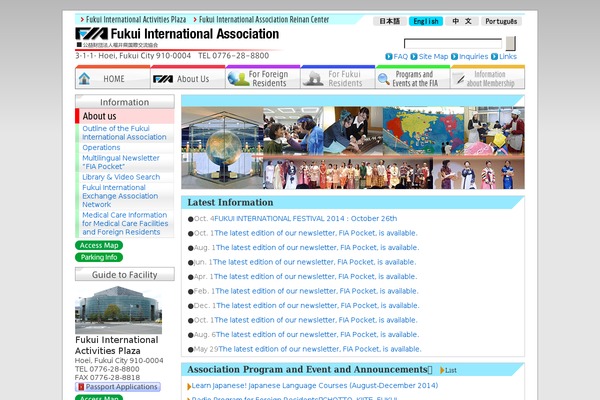
Task: Open the Aug. 6 newsletter announcement
Action: click(318, 335)
